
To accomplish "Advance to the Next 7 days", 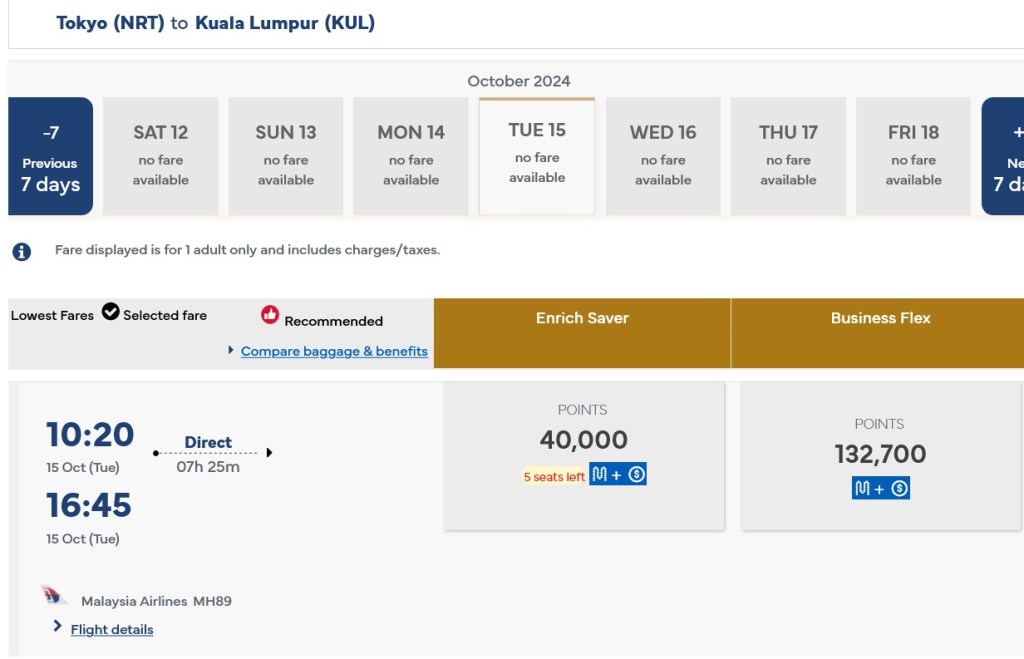I will pos(1004,157).
